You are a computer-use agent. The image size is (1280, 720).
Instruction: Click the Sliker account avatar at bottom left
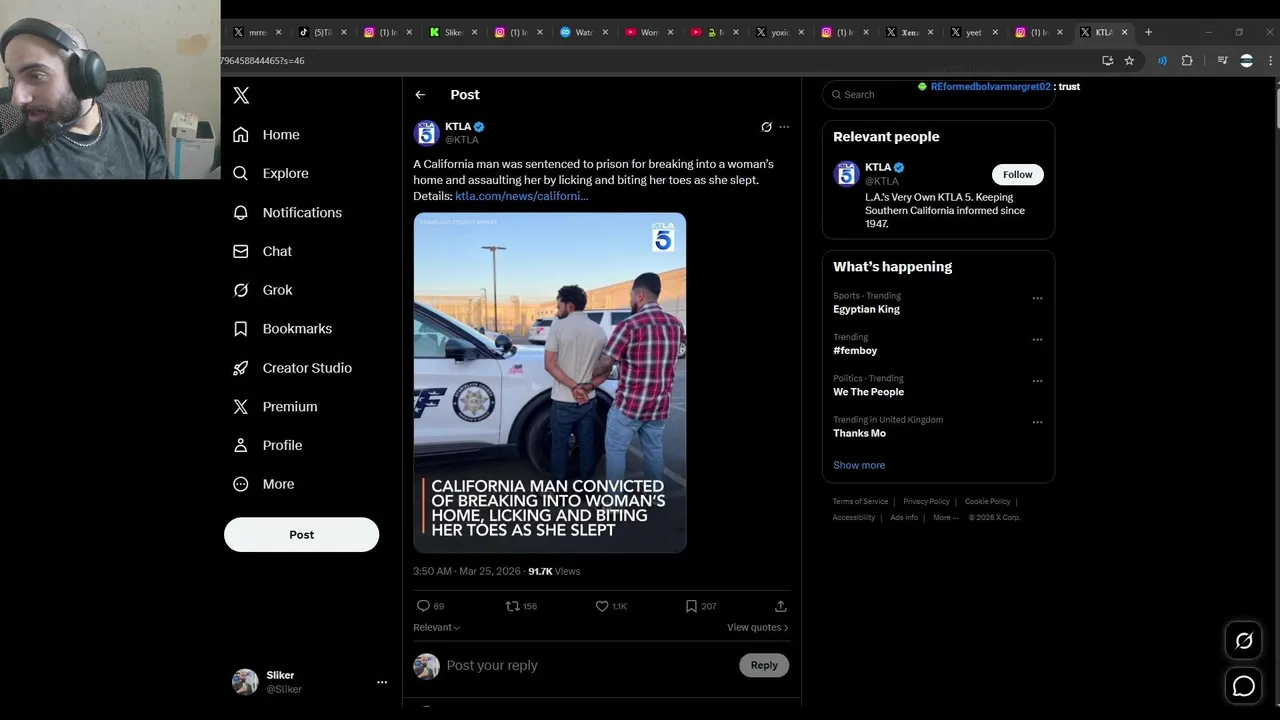(x=245, y=682)
